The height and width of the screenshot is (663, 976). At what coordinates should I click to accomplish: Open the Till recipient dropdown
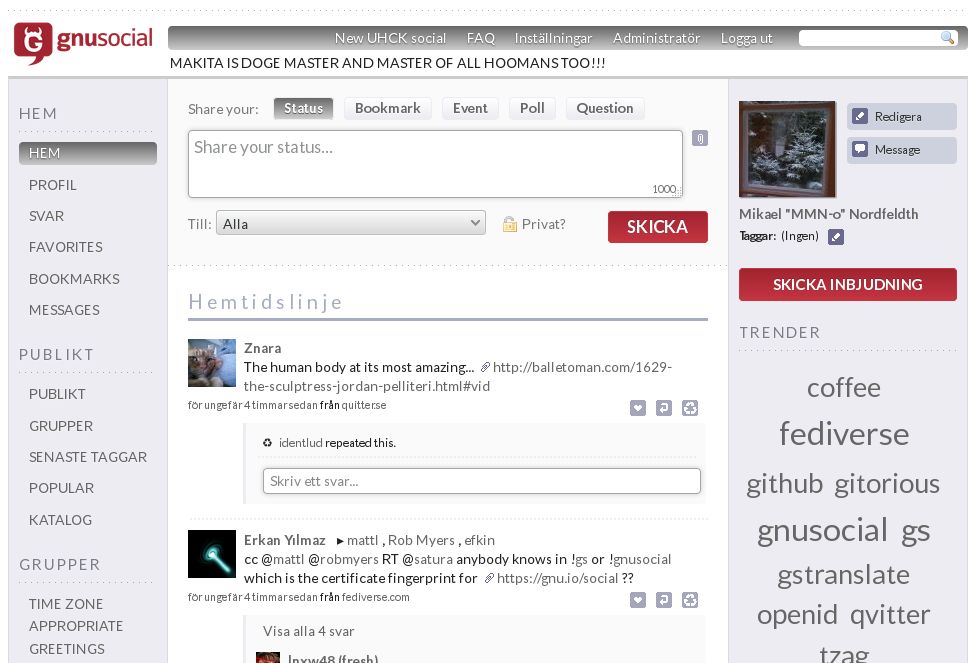coord(349,223)
